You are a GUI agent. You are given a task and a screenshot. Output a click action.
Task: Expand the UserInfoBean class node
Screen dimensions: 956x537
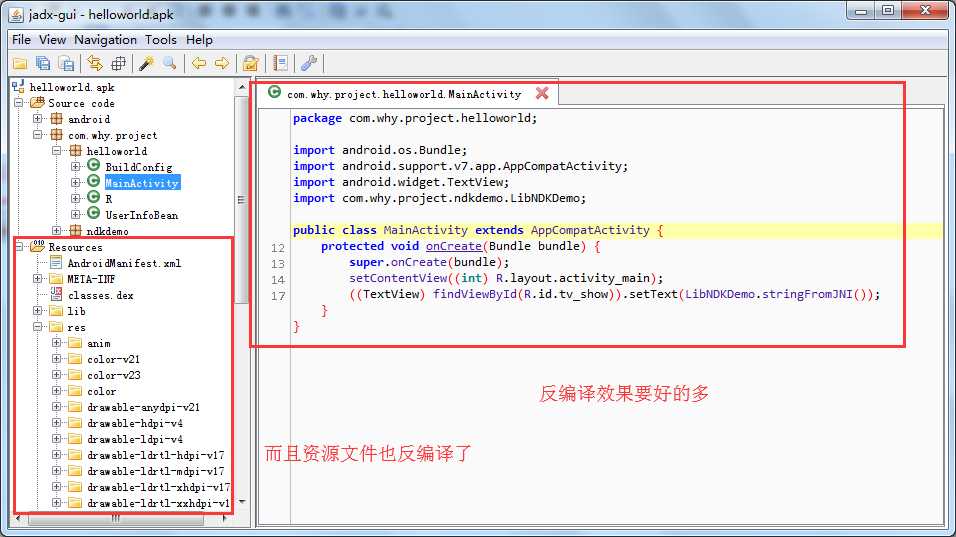[76, 215]
